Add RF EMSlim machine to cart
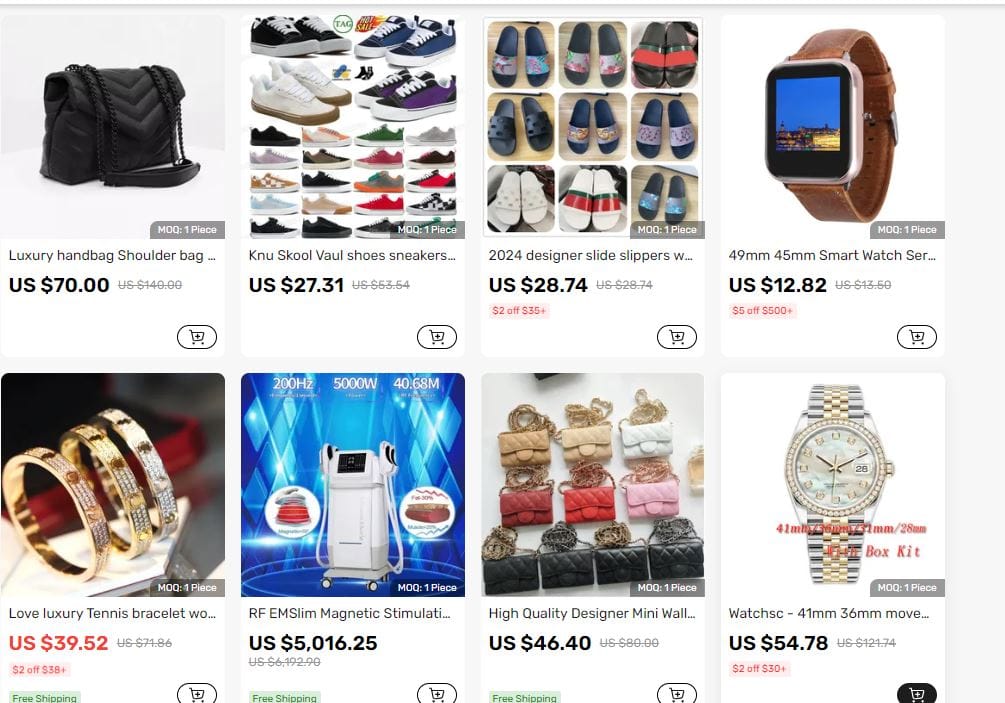 [x=436, y=693]
